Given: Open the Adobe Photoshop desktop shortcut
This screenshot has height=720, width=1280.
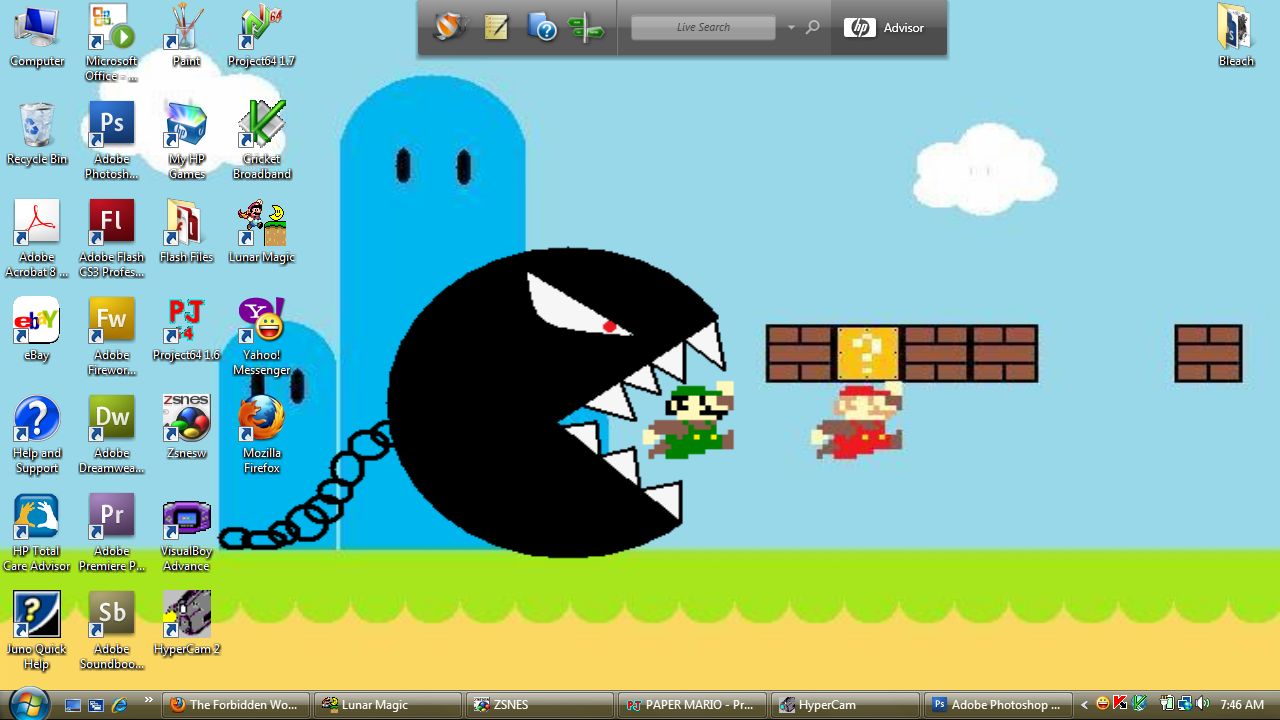Looking at the screenshot, I should coord(111,126).
